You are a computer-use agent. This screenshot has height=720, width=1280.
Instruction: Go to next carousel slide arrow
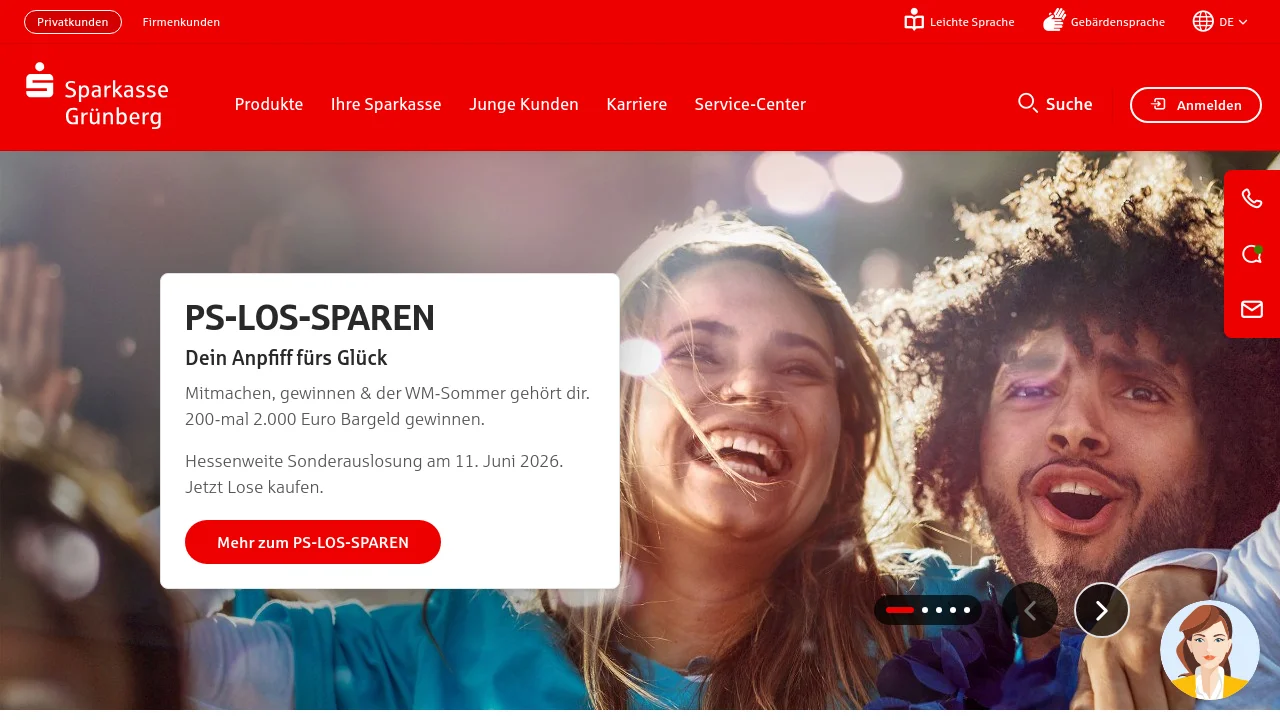coord(1102,610)
